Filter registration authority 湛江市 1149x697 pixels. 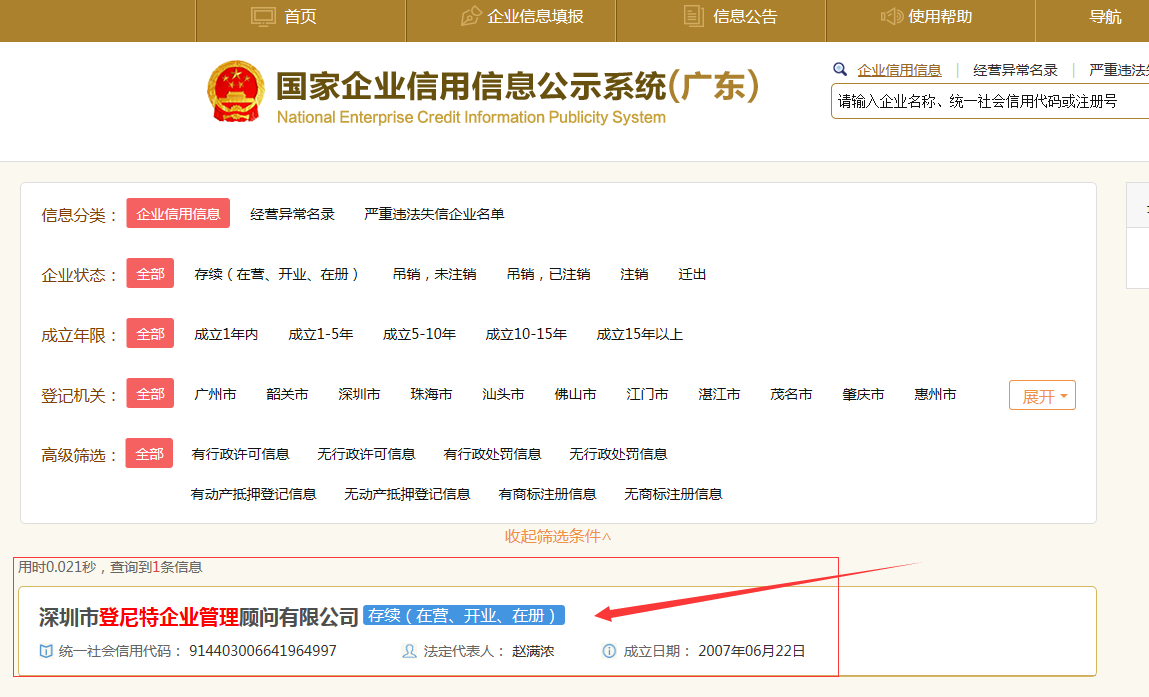pos(719,394)
